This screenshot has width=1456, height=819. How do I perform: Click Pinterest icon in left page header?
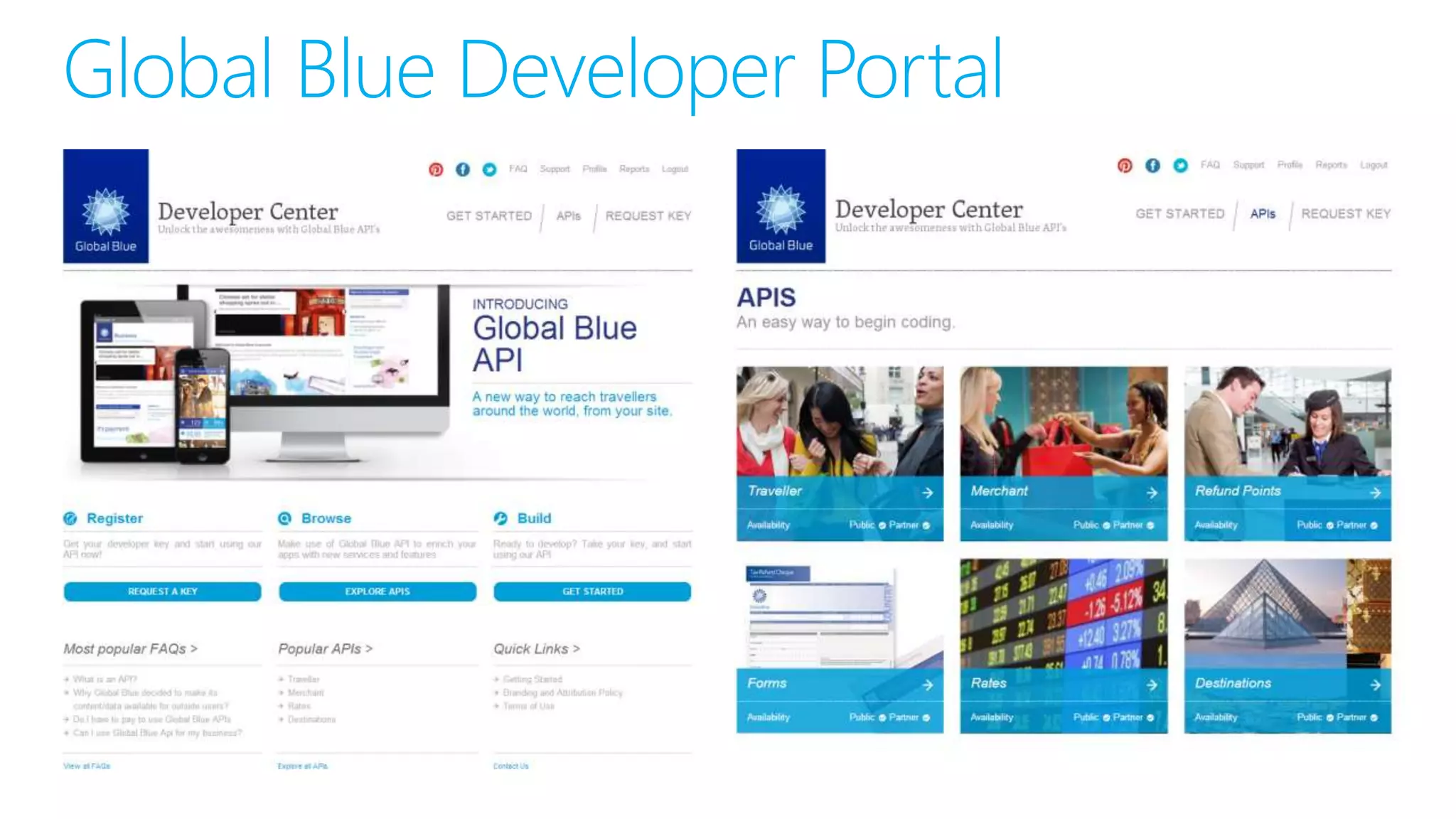(x=436, y=169)
